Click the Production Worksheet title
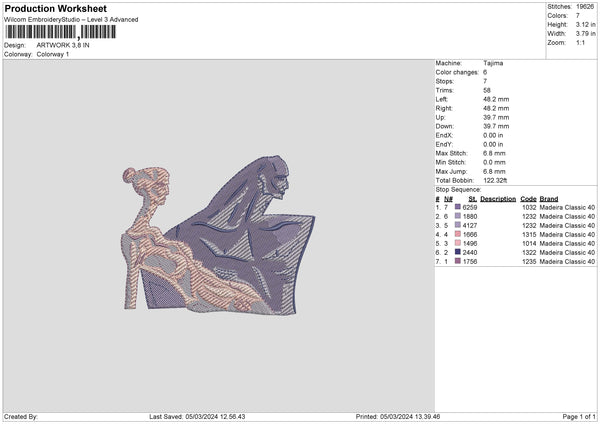The width and height of the screenshot is (600, 424). [x=51, y=9]
